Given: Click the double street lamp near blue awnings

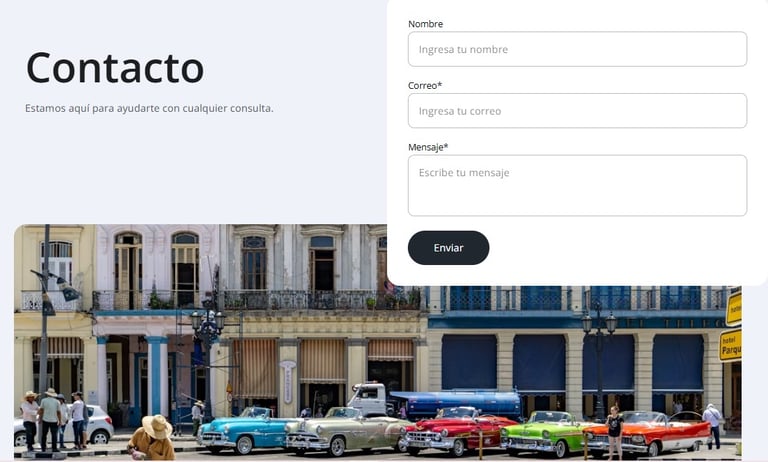Looking at the screenshot, I should pos(599,363).
